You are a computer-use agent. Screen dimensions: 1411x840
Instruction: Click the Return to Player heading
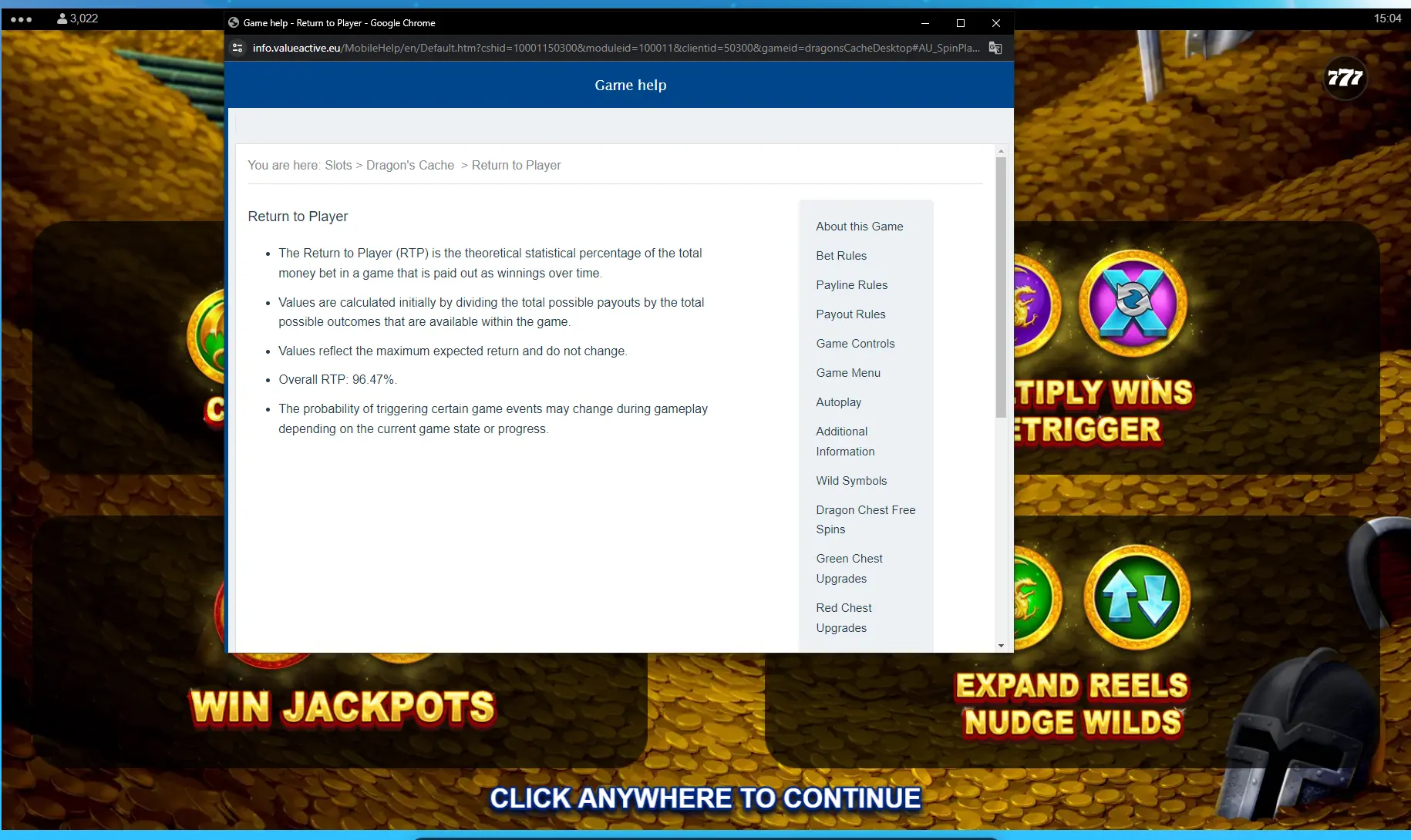(298, 217)
